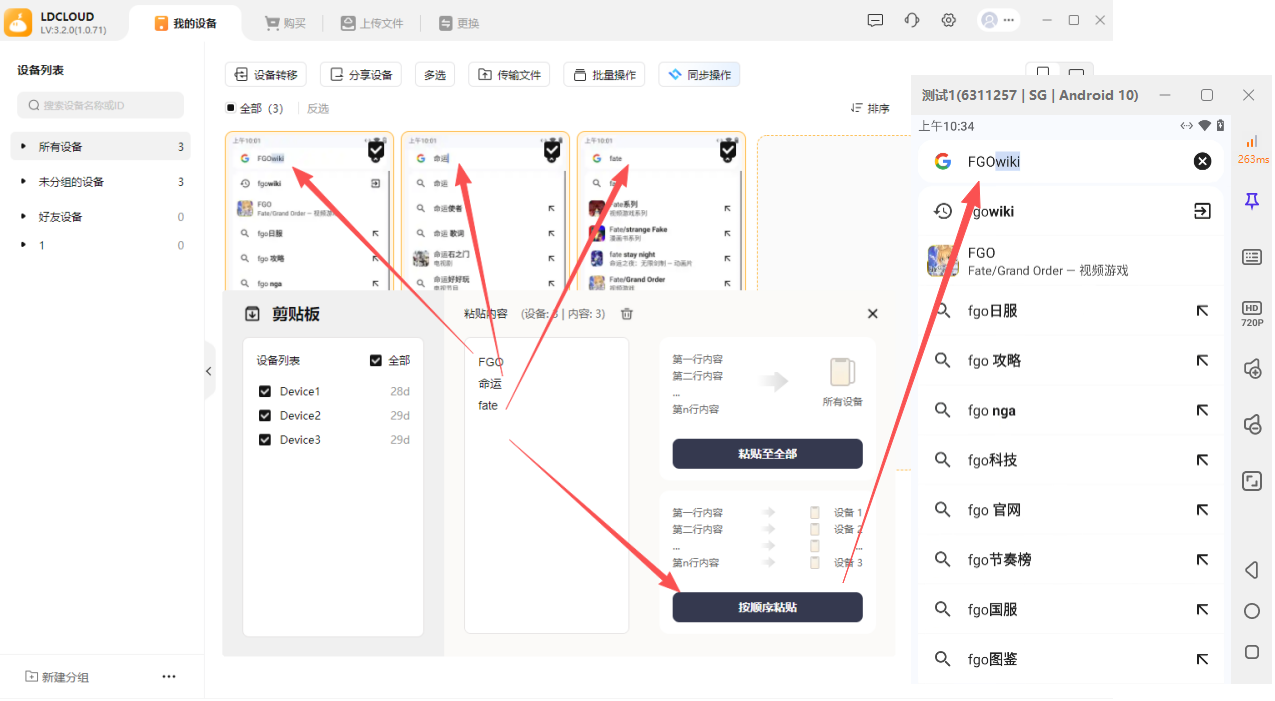Expand the 未分组的设备 group
This screenshot has height=701, width=1275.
point(24,182)
